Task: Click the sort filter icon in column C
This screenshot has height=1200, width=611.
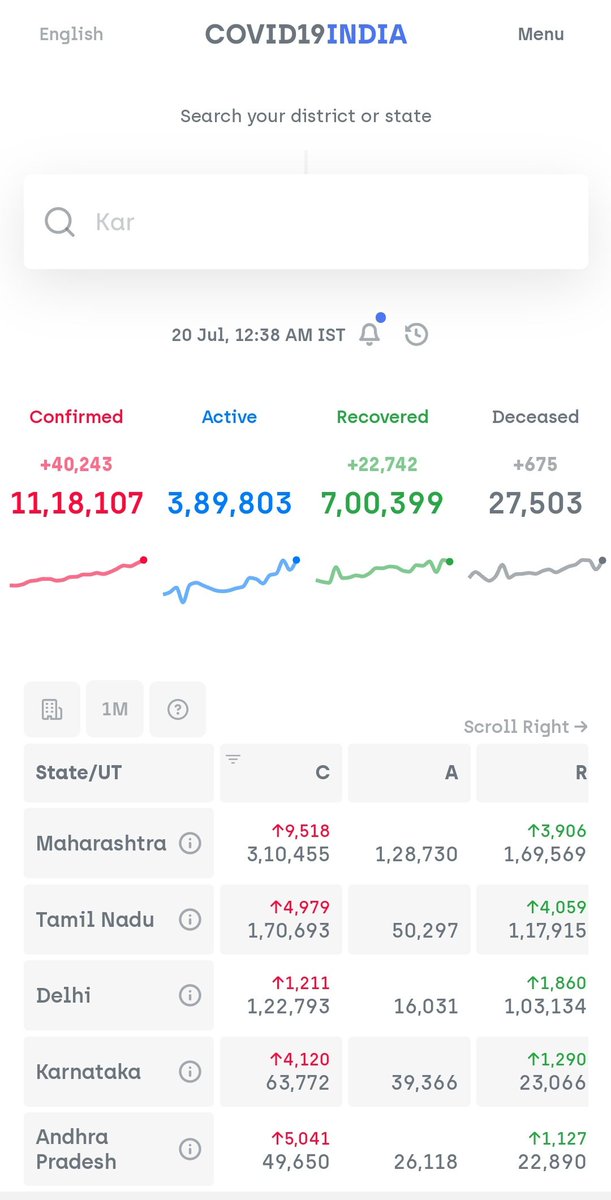Action: (x=233, y=760)
